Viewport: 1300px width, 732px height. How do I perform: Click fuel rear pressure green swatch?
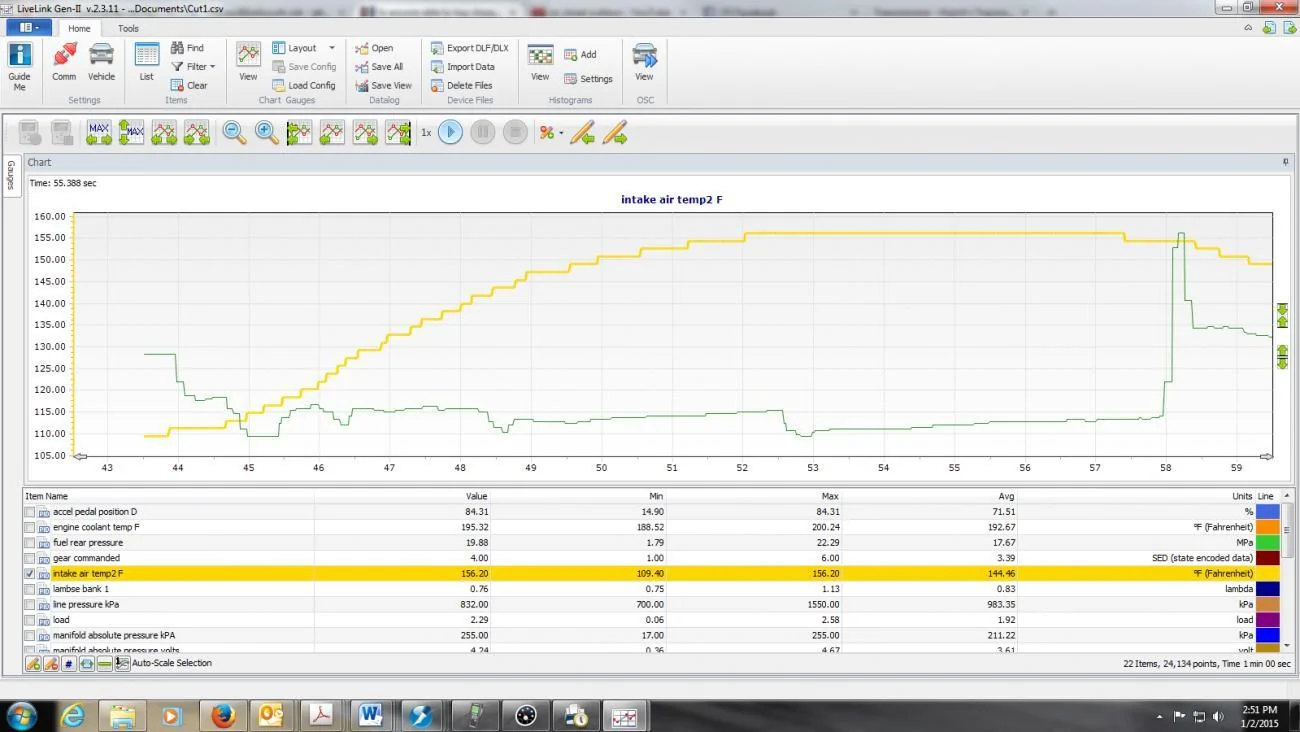pyautogui.click(x=1267, y=543)
